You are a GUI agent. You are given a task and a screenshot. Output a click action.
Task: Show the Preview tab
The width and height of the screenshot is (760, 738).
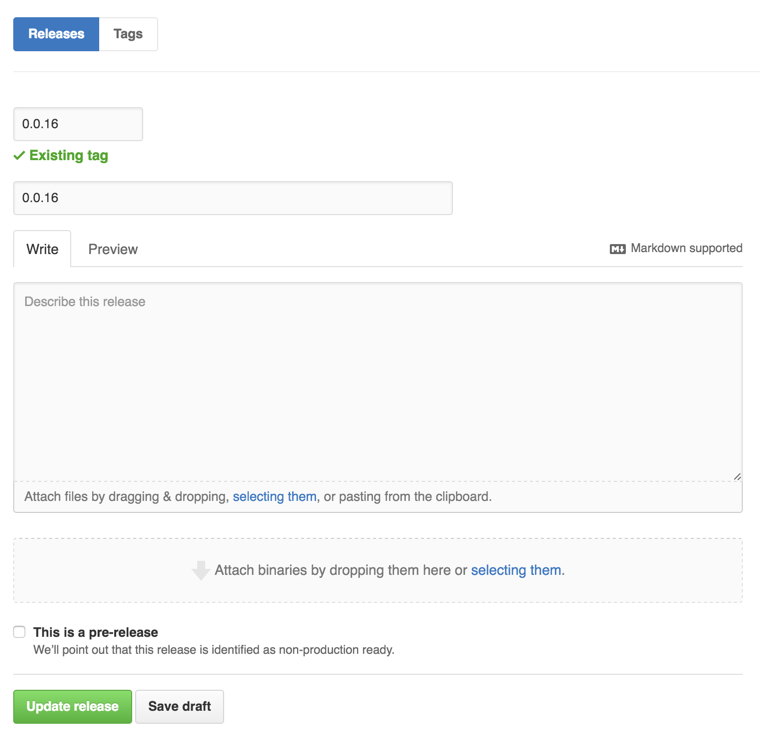pos(113,249)
